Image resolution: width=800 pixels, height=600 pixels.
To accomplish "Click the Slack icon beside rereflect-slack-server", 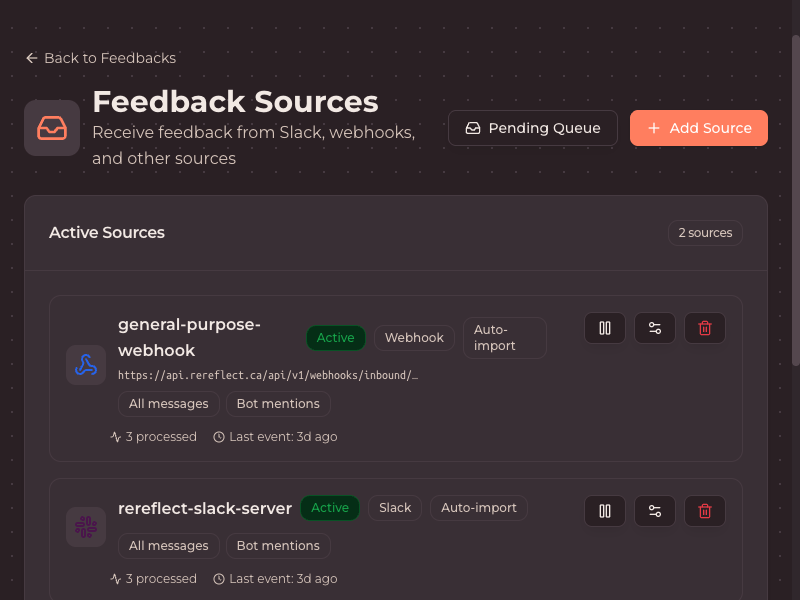I will 86,526.
